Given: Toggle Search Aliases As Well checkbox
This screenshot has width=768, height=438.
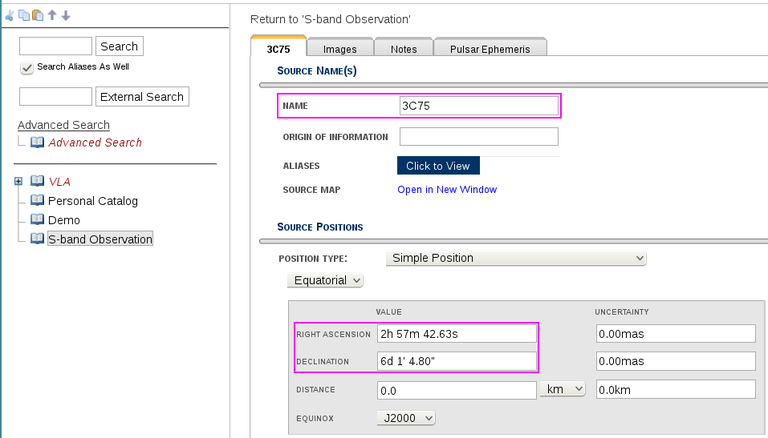Looking at the screenshot, I should pos(27,68).
